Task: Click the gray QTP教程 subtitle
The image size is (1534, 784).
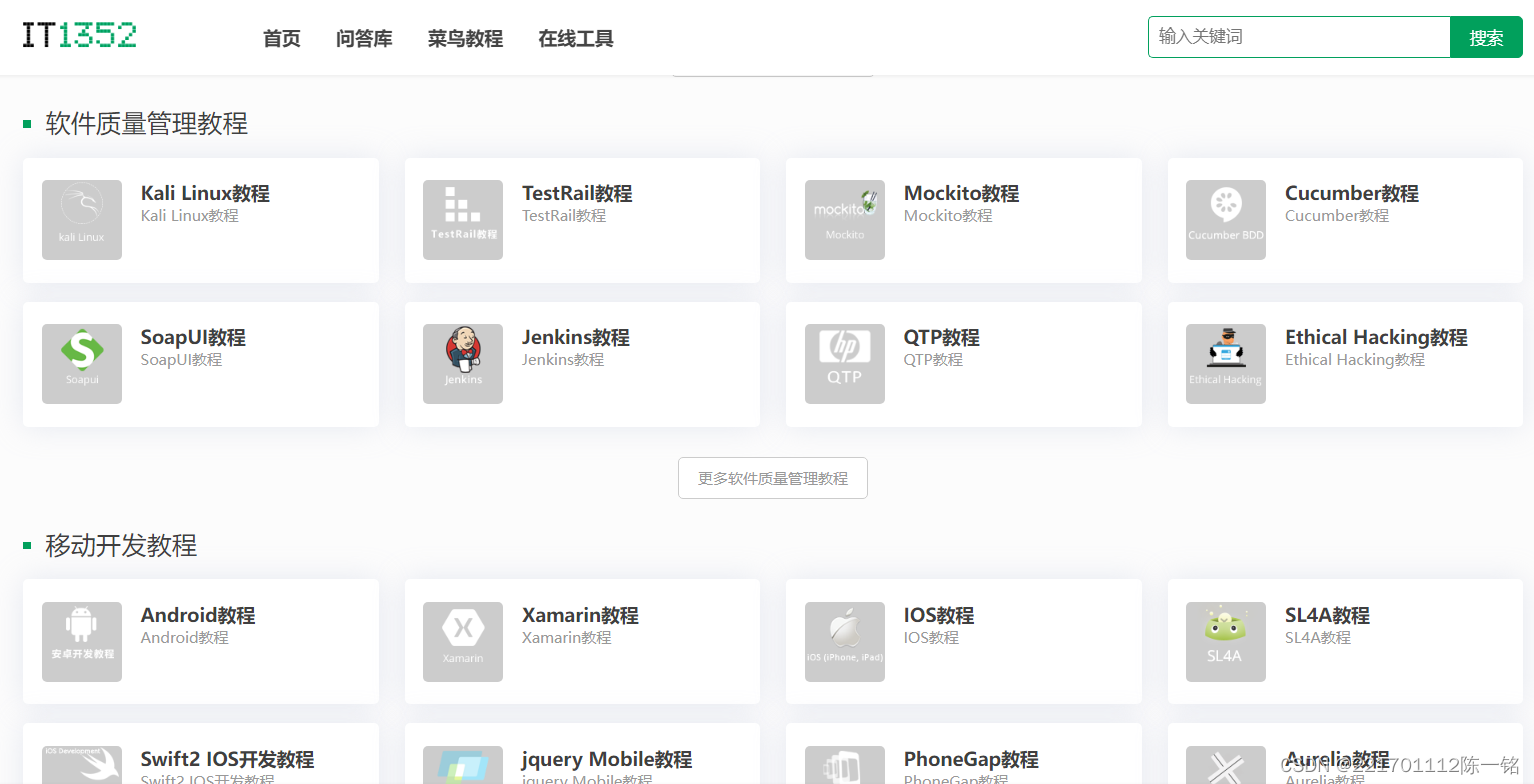Action: (x=933, y=360)
